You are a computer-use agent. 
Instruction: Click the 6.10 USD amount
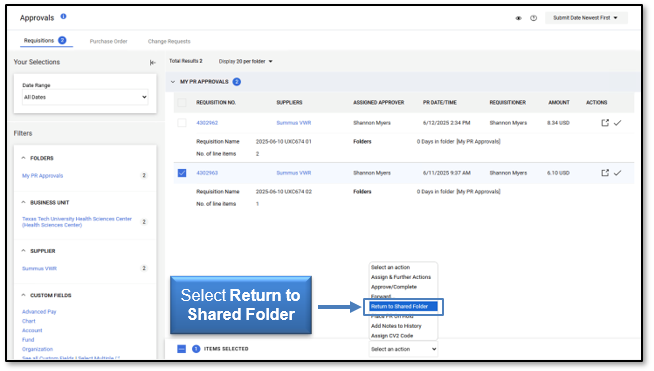coord(558,173)
